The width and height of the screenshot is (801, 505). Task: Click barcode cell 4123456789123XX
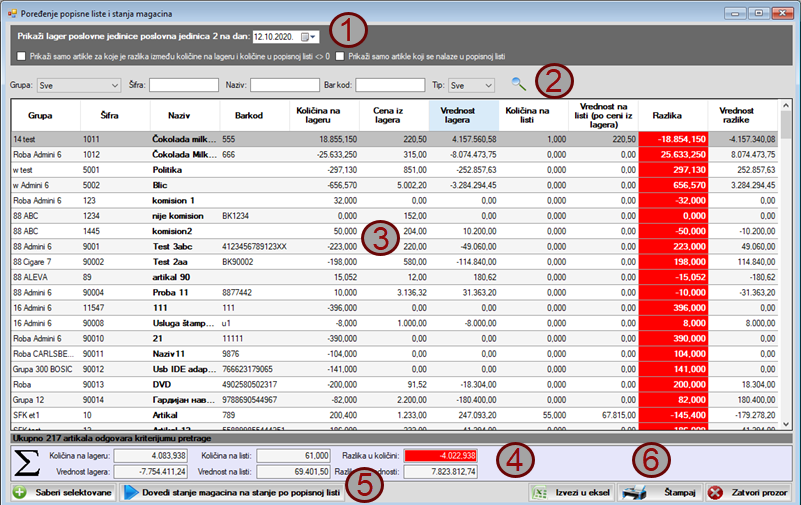(255, 247)
